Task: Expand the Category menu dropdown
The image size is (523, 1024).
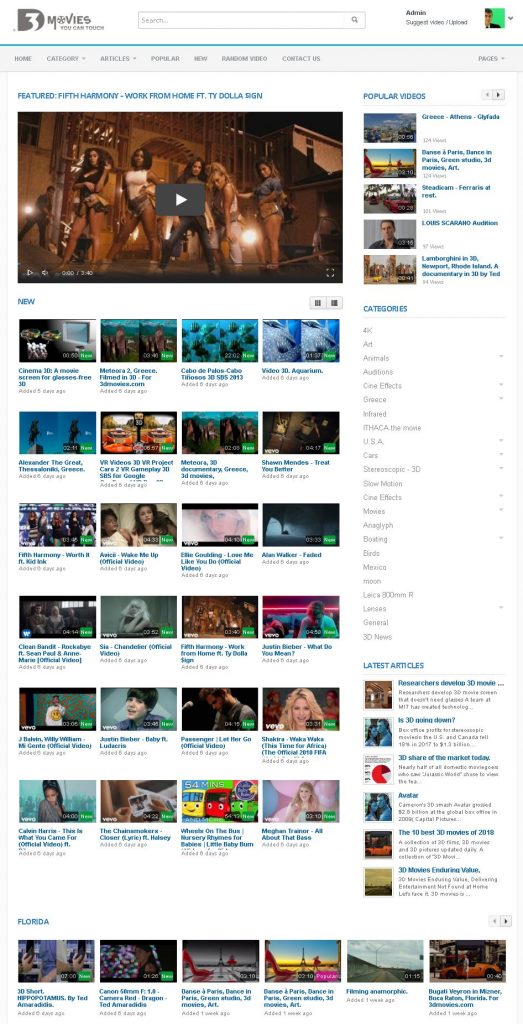Action: pyautogui.click(x=66, y=59)
